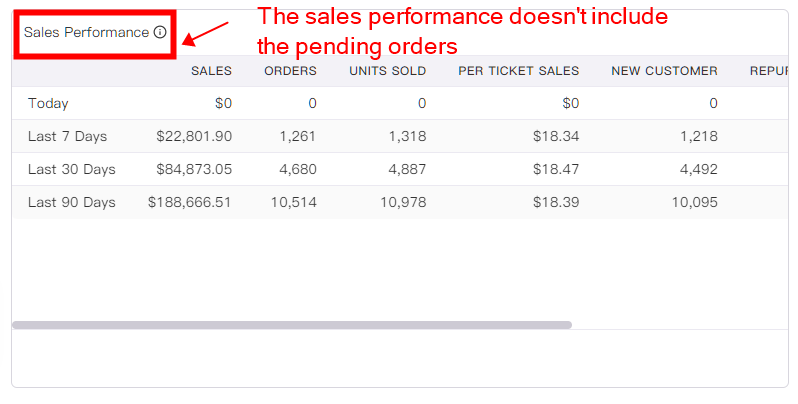The width and height of the screenshot is (798, 404).
Task: Click the 10,095 new customer value
Action: coord(695,202)
